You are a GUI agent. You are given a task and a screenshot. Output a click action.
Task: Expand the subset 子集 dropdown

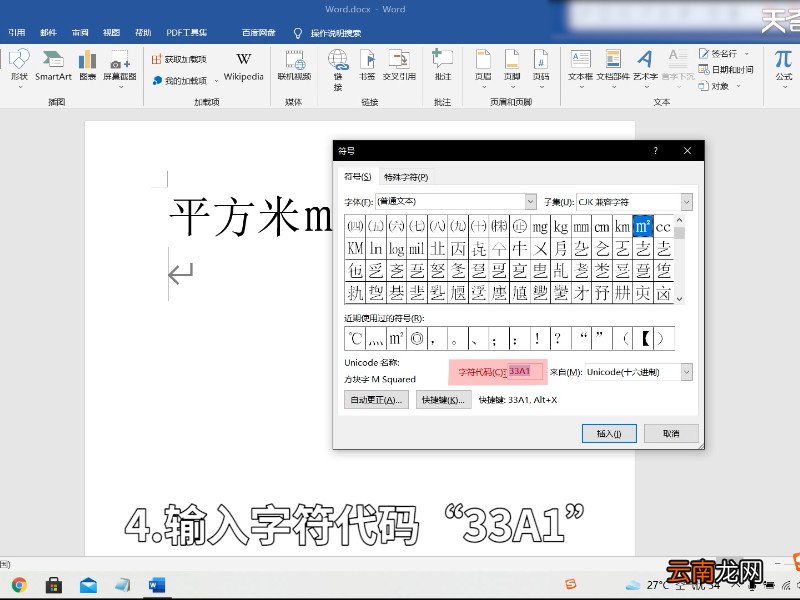point(687,202)
